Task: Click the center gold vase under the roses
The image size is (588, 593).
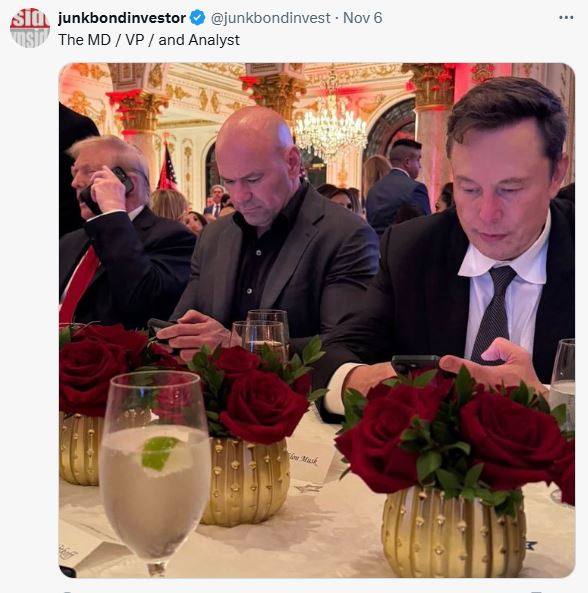Action: [x=246, y=482]
